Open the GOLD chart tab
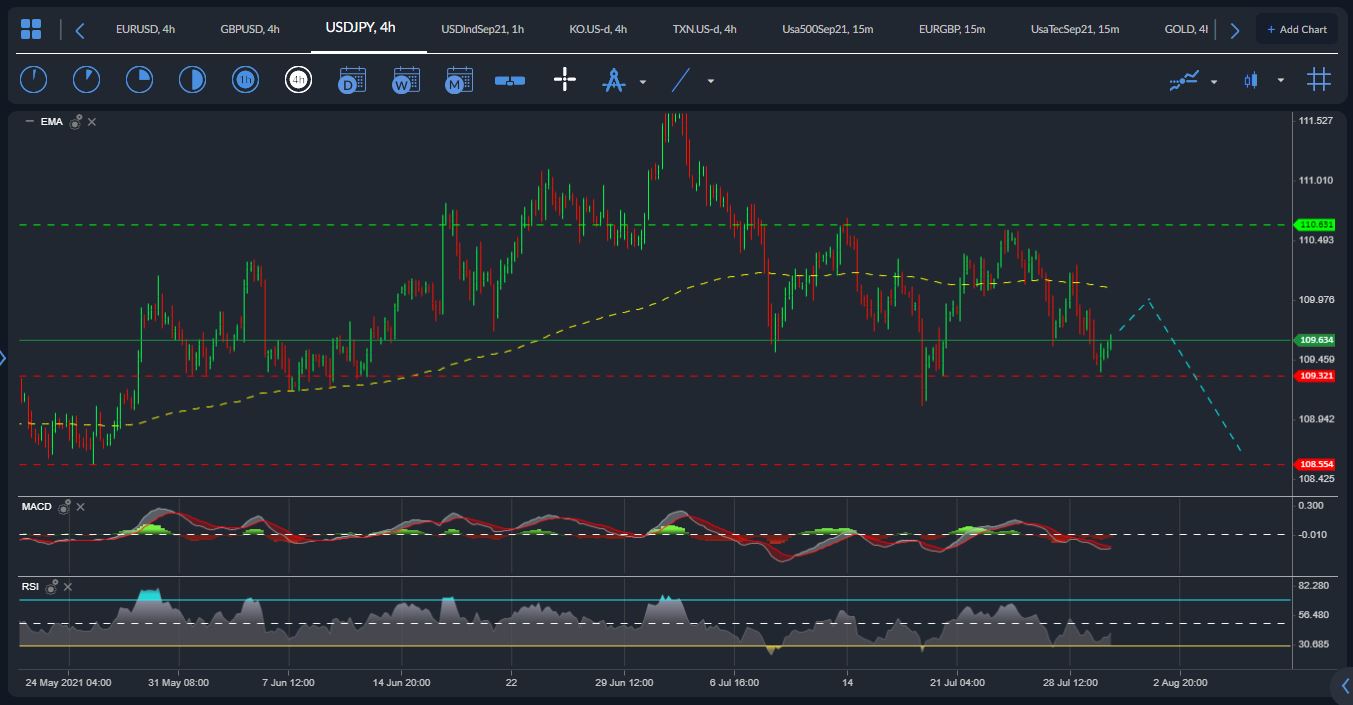1353x705 pixels. pos(1184,29)
